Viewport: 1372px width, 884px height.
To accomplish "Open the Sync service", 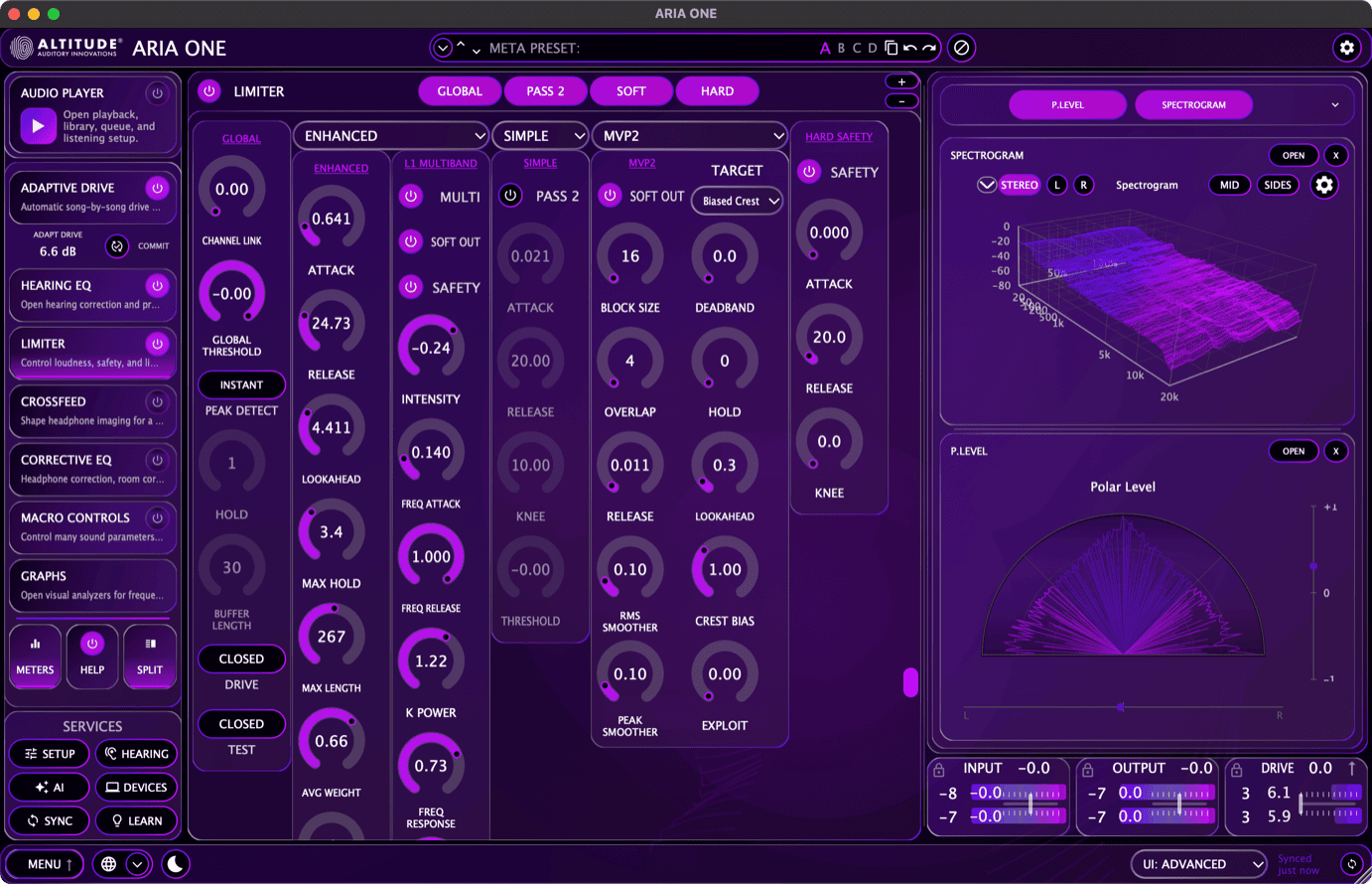I will click(50, 820).
